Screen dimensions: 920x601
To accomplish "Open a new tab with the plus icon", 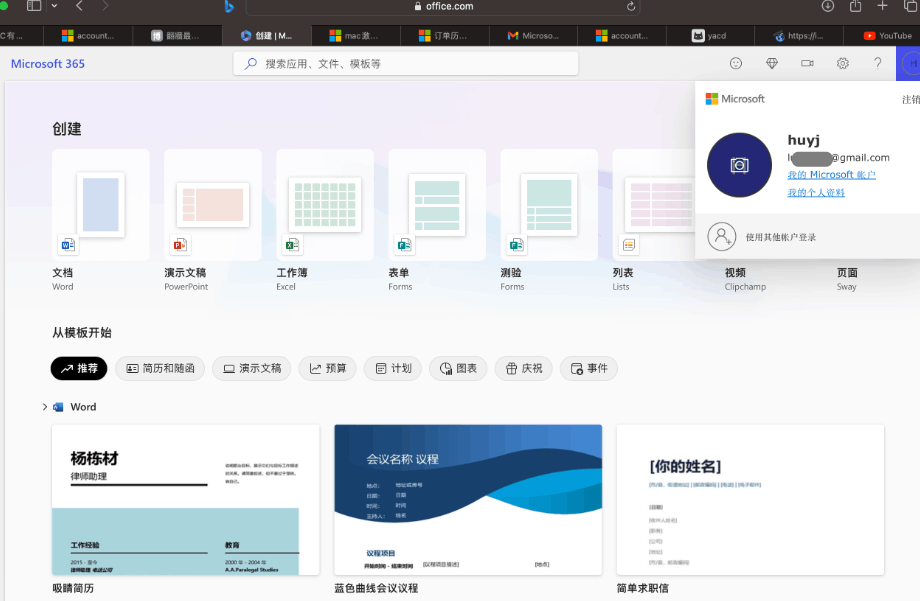I will pyautogui.click(x=882, y=6).
